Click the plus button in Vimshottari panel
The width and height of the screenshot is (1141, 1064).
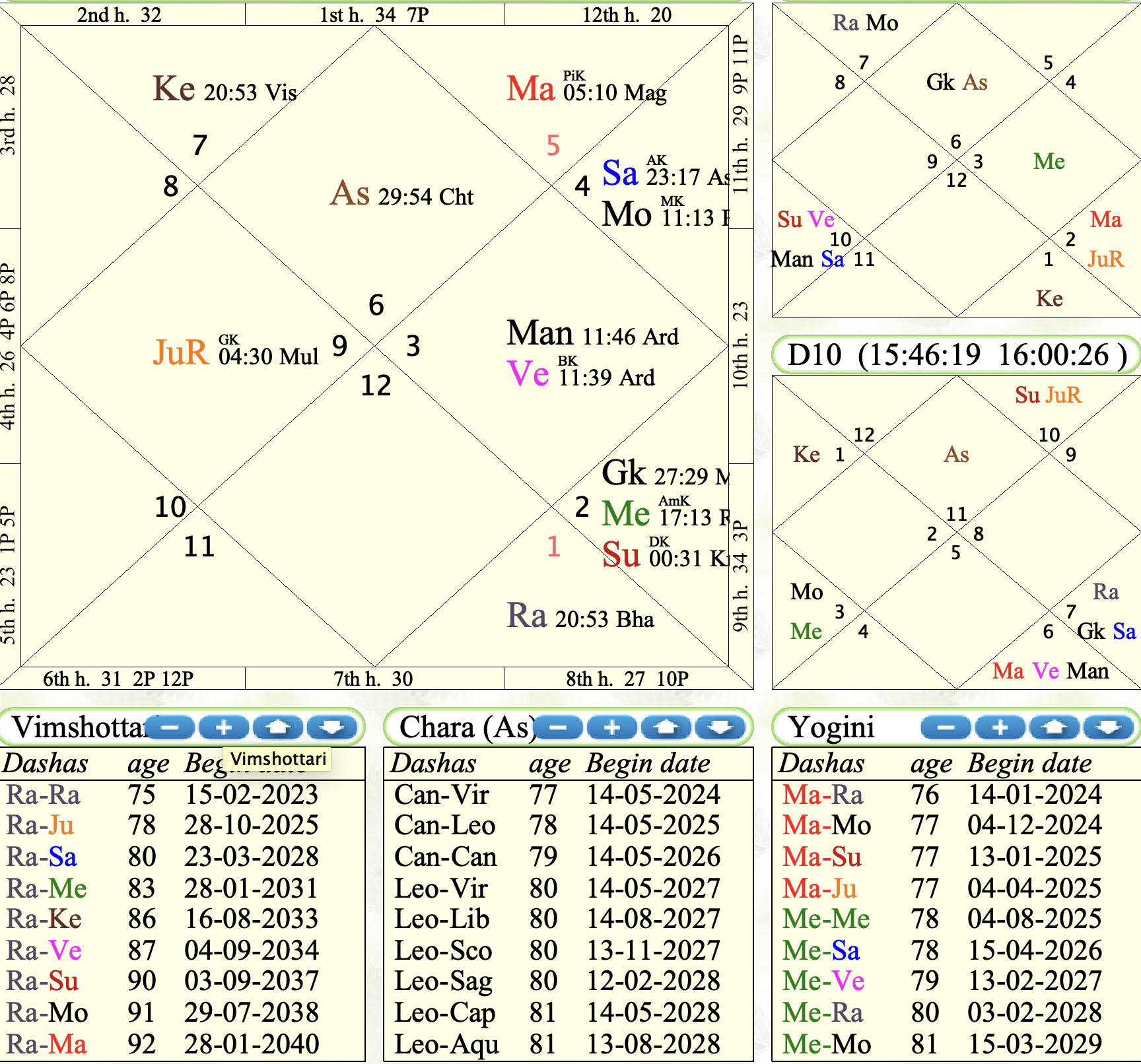224,727
